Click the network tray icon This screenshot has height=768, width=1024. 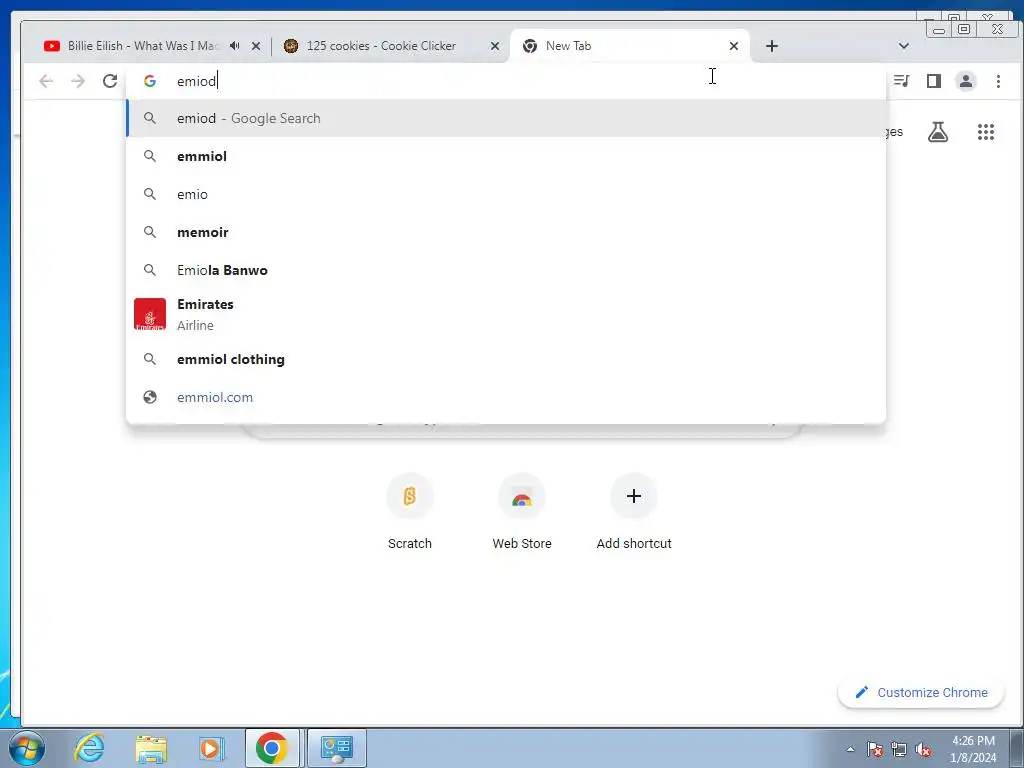coord(899,749)
